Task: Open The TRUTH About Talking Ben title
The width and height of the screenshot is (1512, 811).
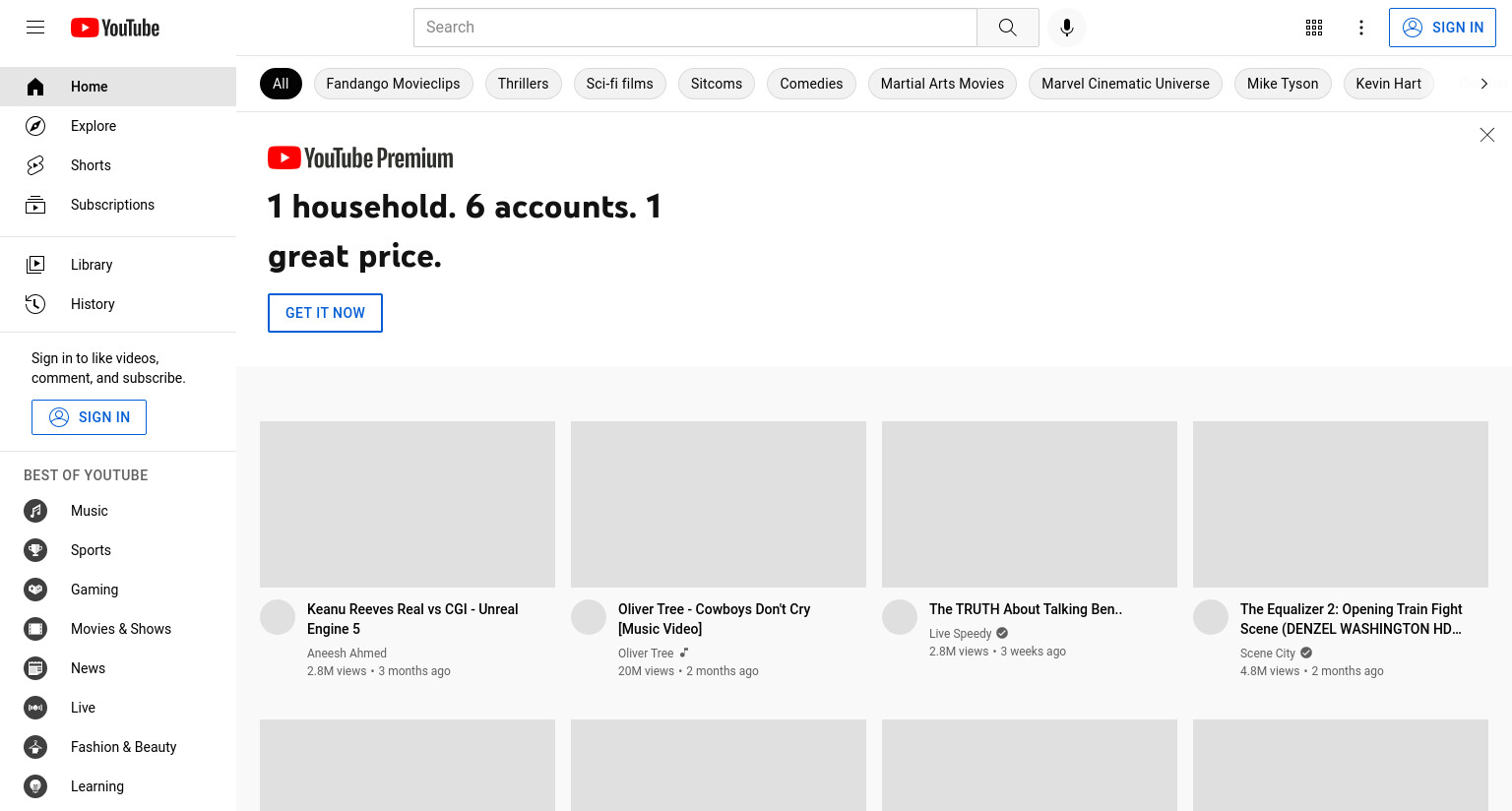Action: coord(1026,609)
